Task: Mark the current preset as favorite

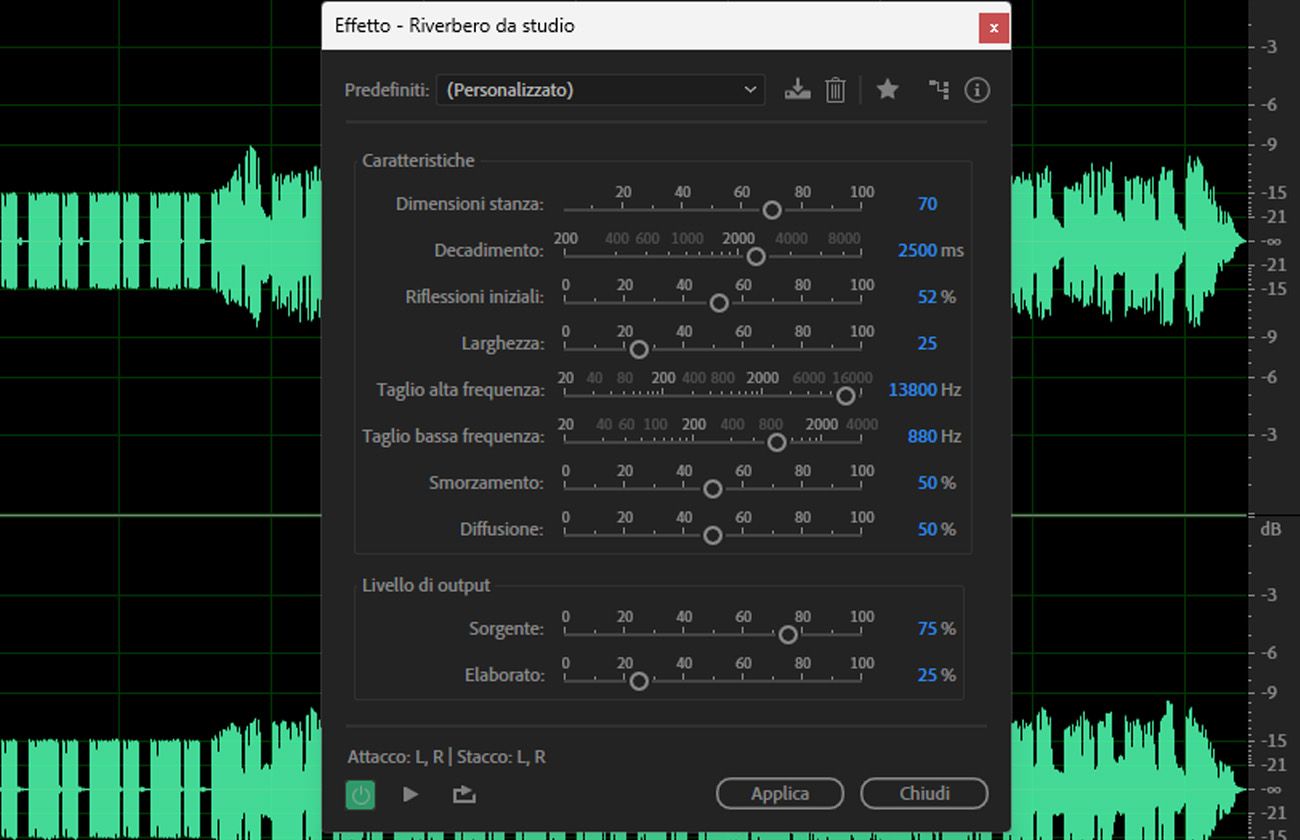Action: pos(887,90)
